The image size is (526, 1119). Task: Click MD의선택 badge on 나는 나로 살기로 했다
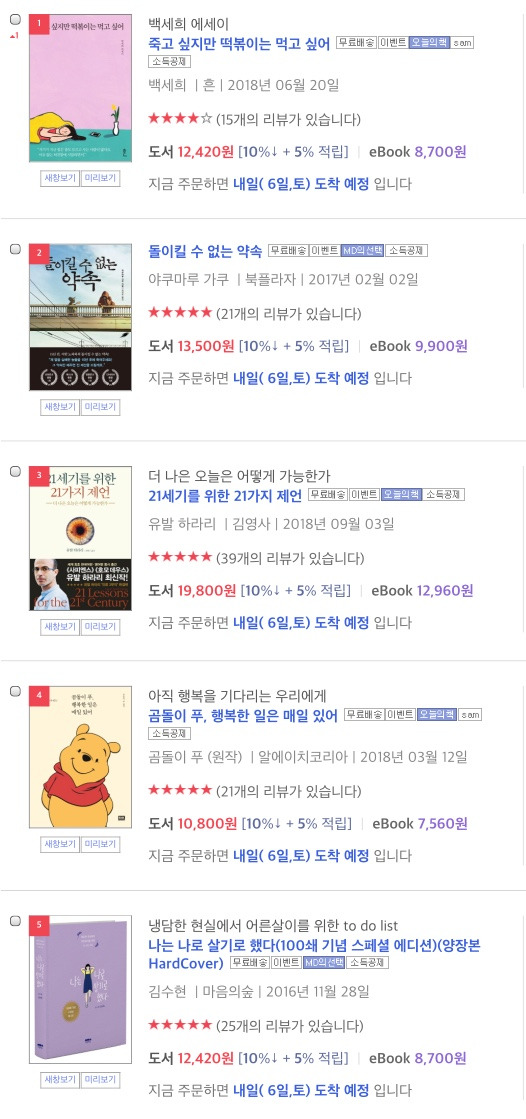(x=324, y=963)
